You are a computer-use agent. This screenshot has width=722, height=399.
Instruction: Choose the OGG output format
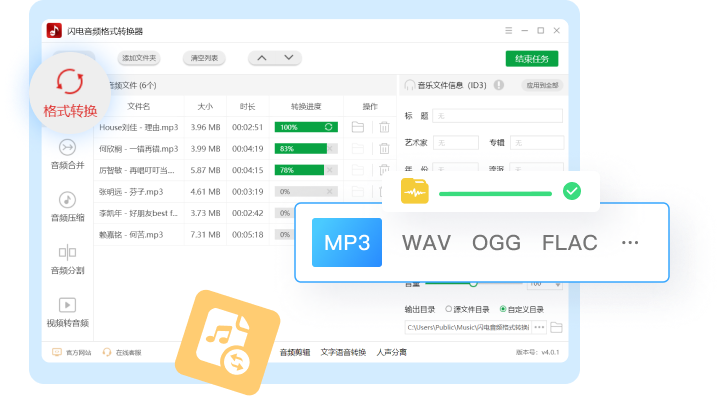496,243
